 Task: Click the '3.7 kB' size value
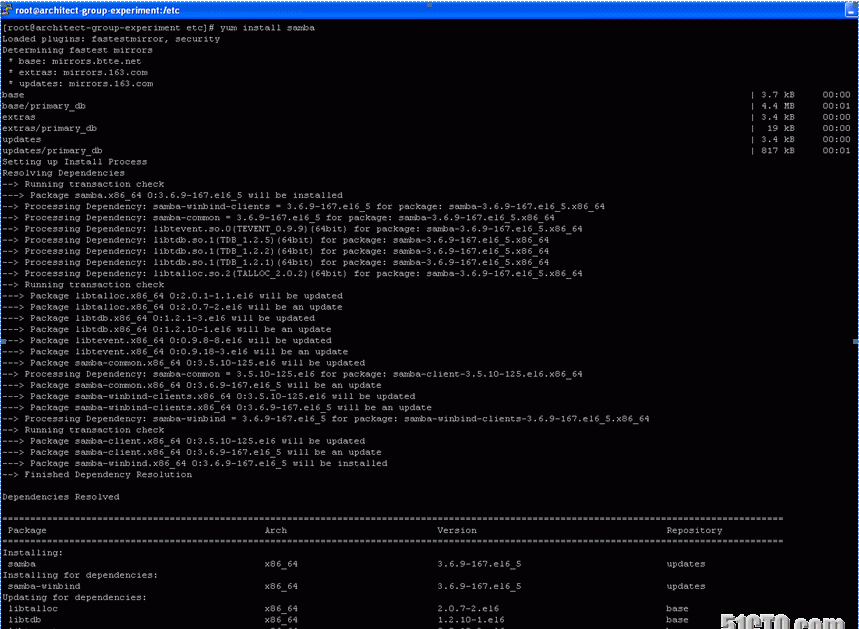tap(777, 95)
